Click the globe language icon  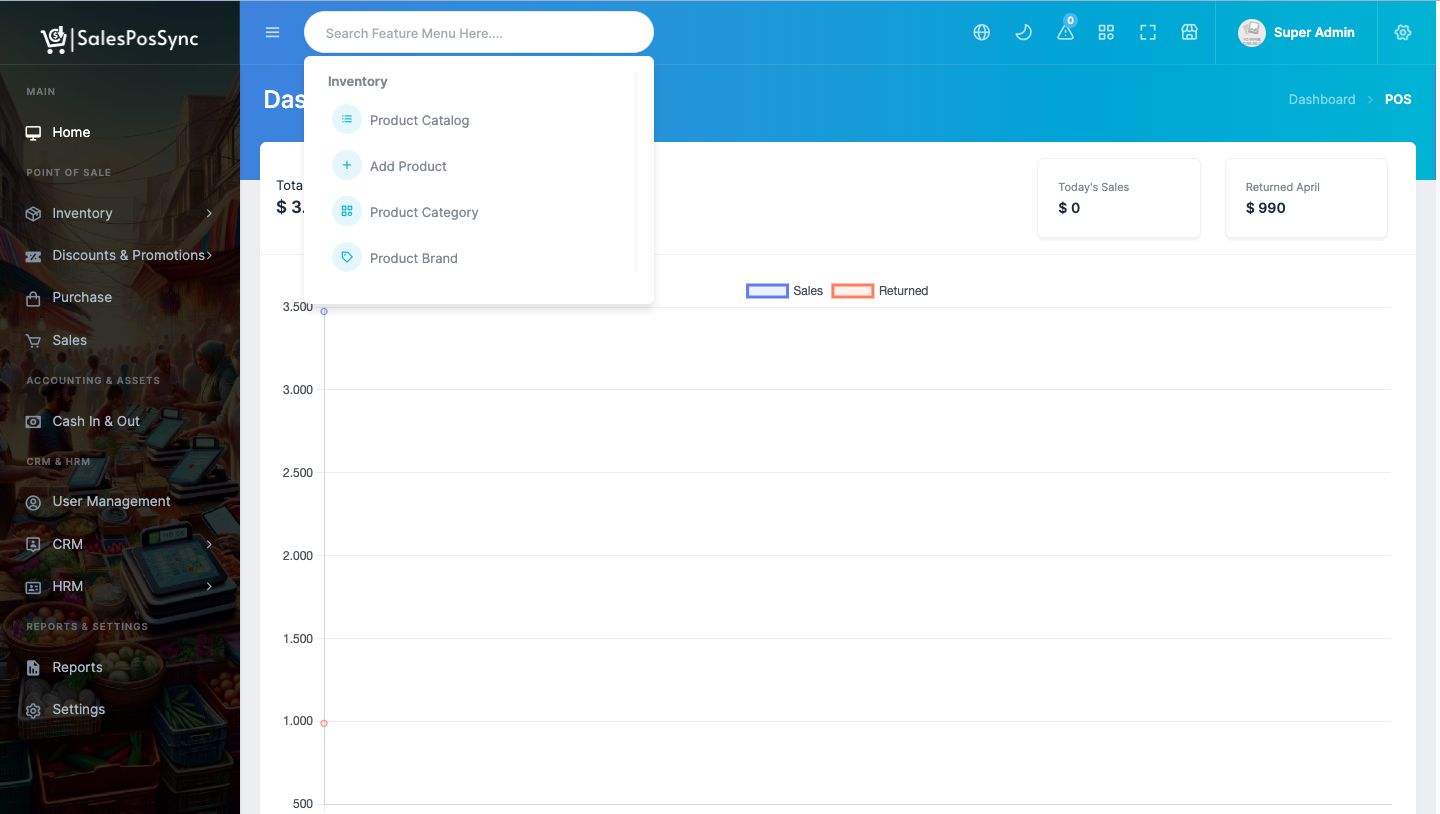point(981,33)
